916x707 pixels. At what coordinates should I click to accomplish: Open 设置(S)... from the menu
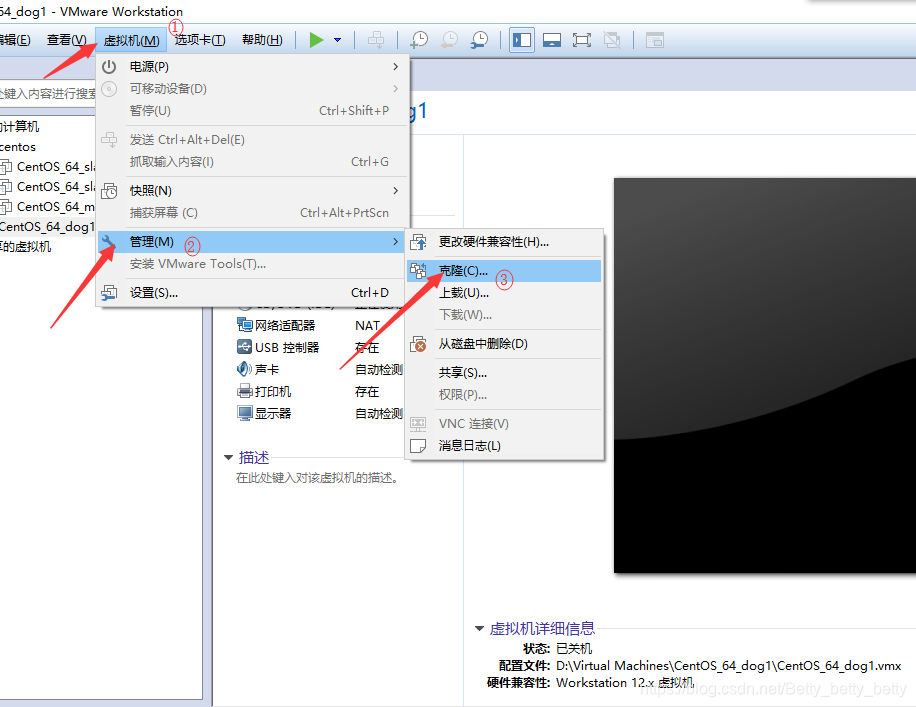point(252,293)
